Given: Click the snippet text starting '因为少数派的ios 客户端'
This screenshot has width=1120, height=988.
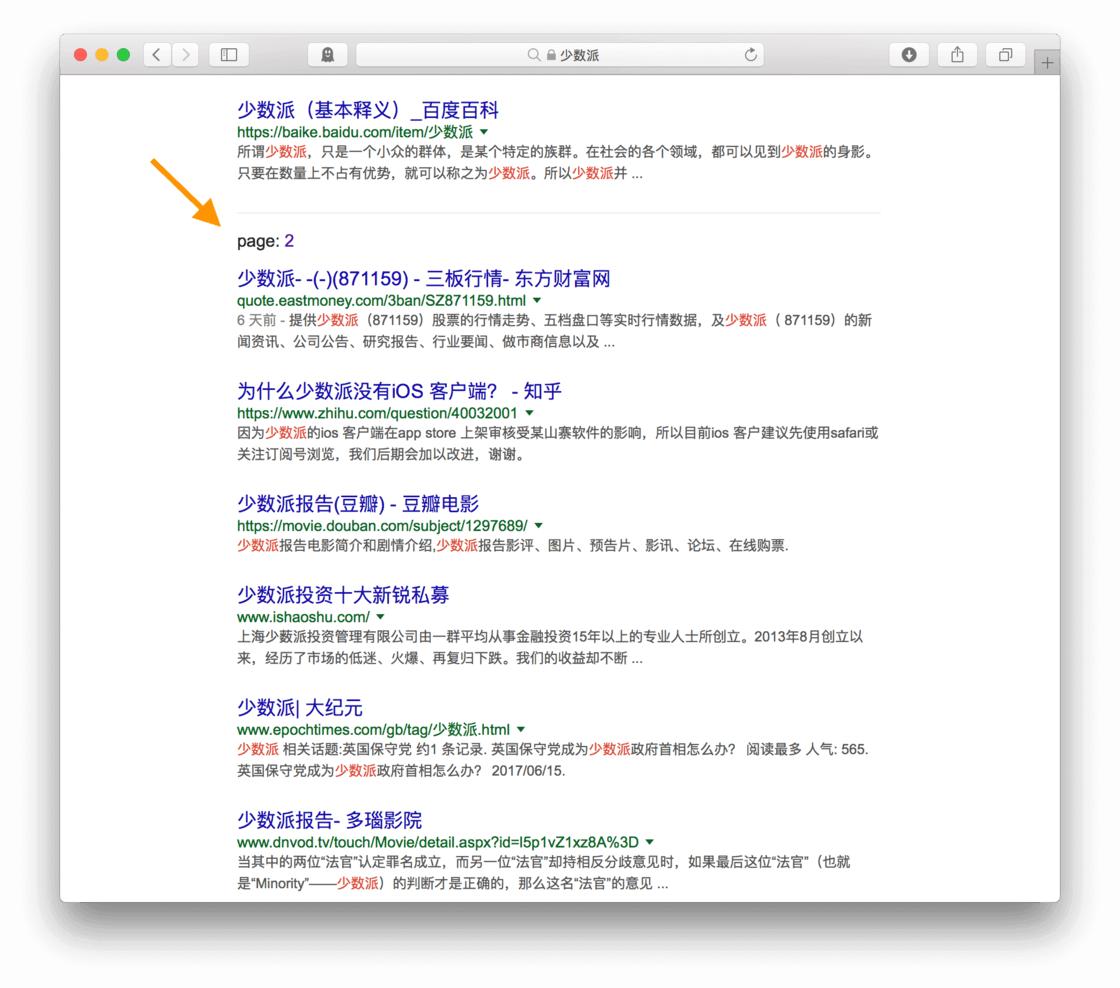Looking at the screenshot, I should (558, 444).
